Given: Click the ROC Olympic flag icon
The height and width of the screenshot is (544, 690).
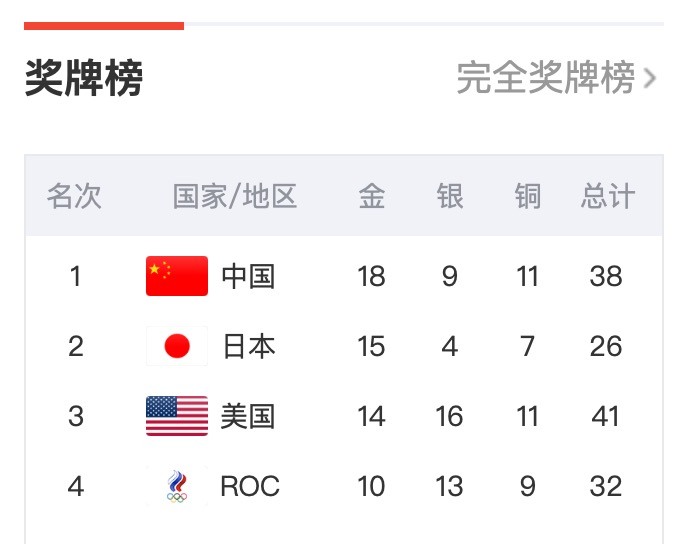Looking at the screenshot, I should coord(177,487).
